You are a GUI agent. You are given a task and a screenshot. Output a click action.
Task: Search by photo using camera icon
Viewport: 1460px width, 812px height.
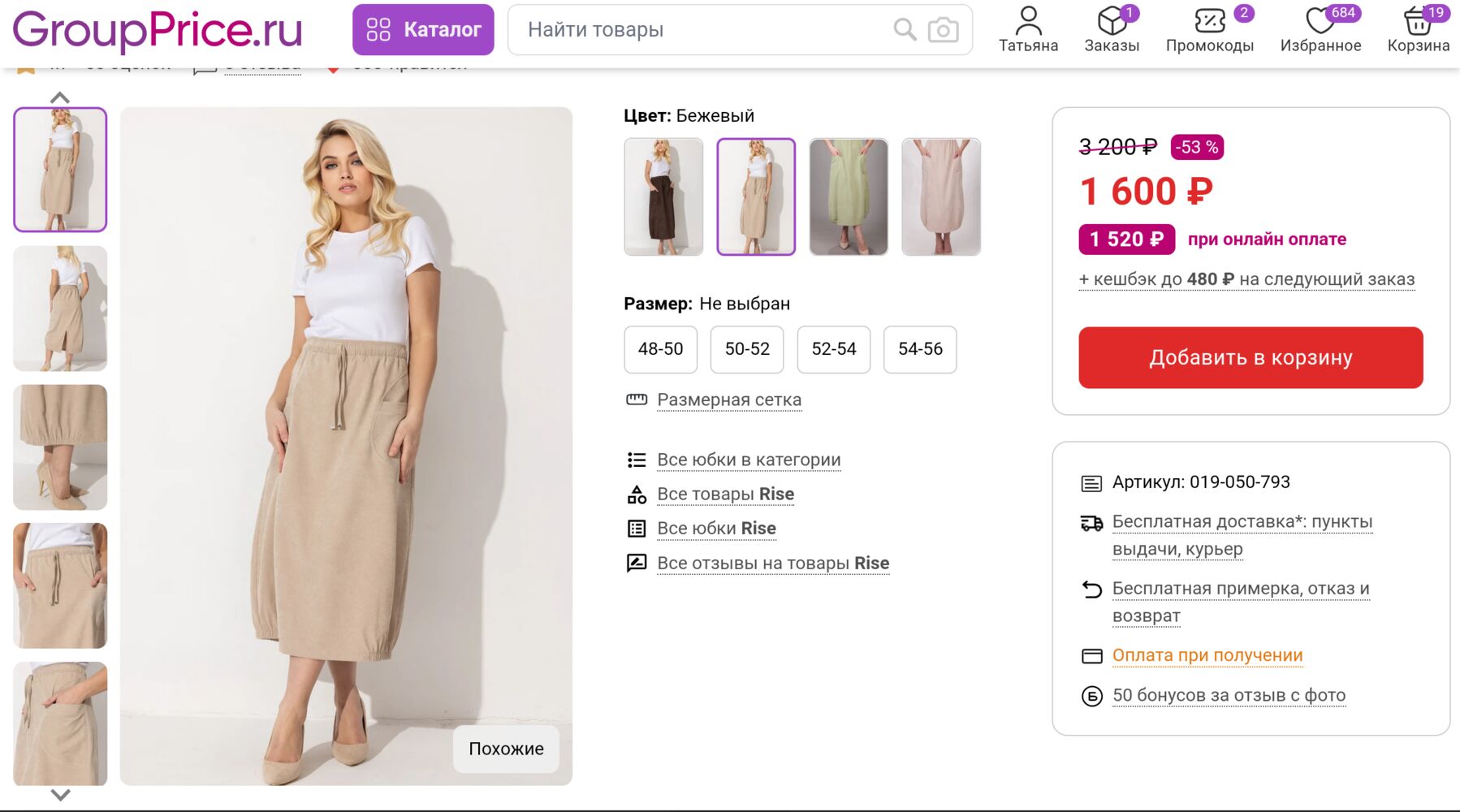[x=943, y=30]
